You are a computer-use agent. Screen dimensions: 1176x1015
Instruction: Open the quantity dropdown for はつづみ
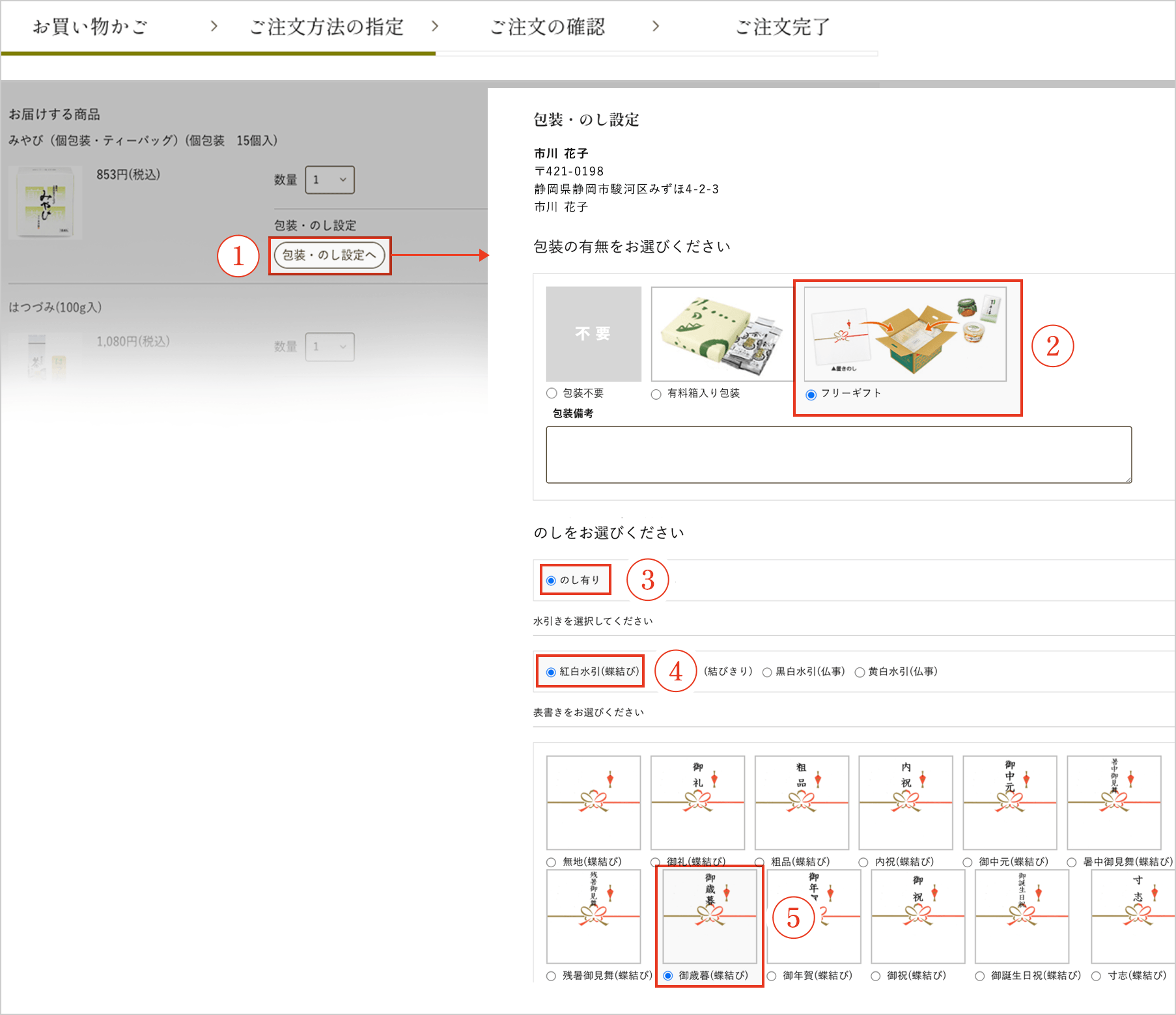click(x=329, y=347)
